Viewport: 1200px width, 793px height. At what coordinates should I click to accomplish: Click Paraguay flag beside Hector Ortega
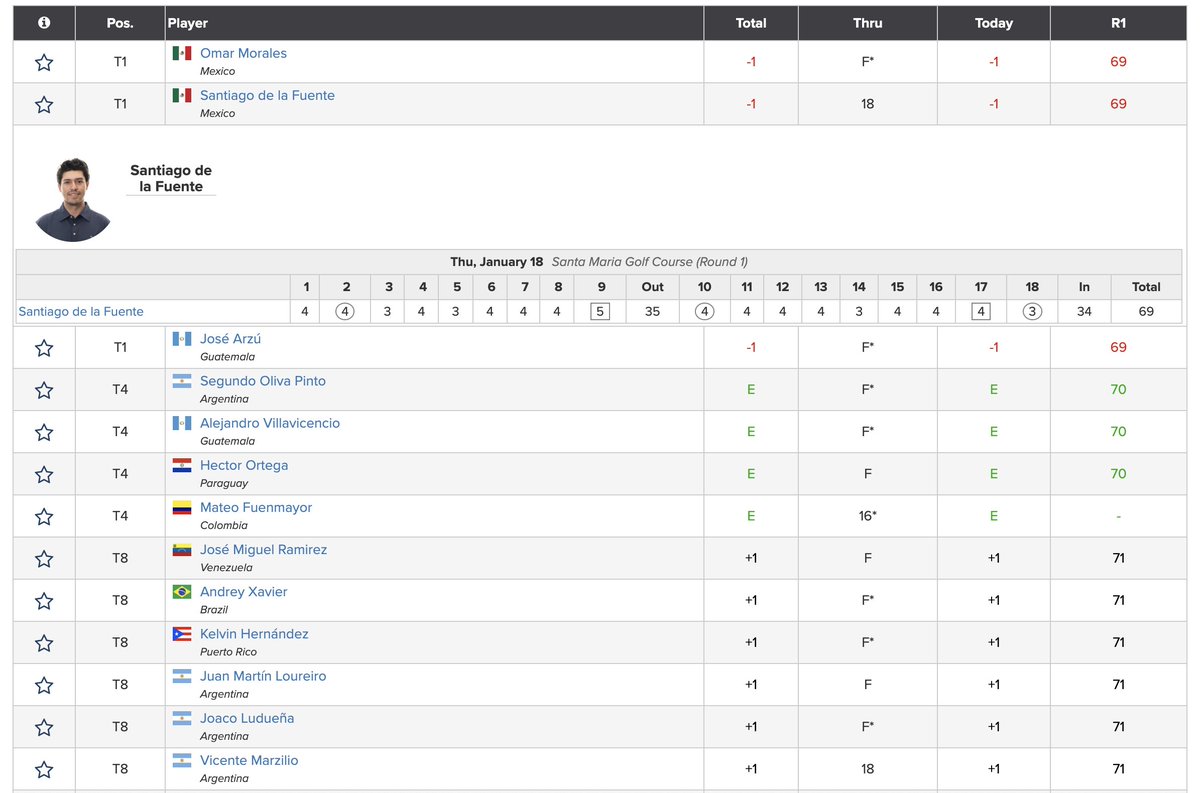click(x=181, y=465)
